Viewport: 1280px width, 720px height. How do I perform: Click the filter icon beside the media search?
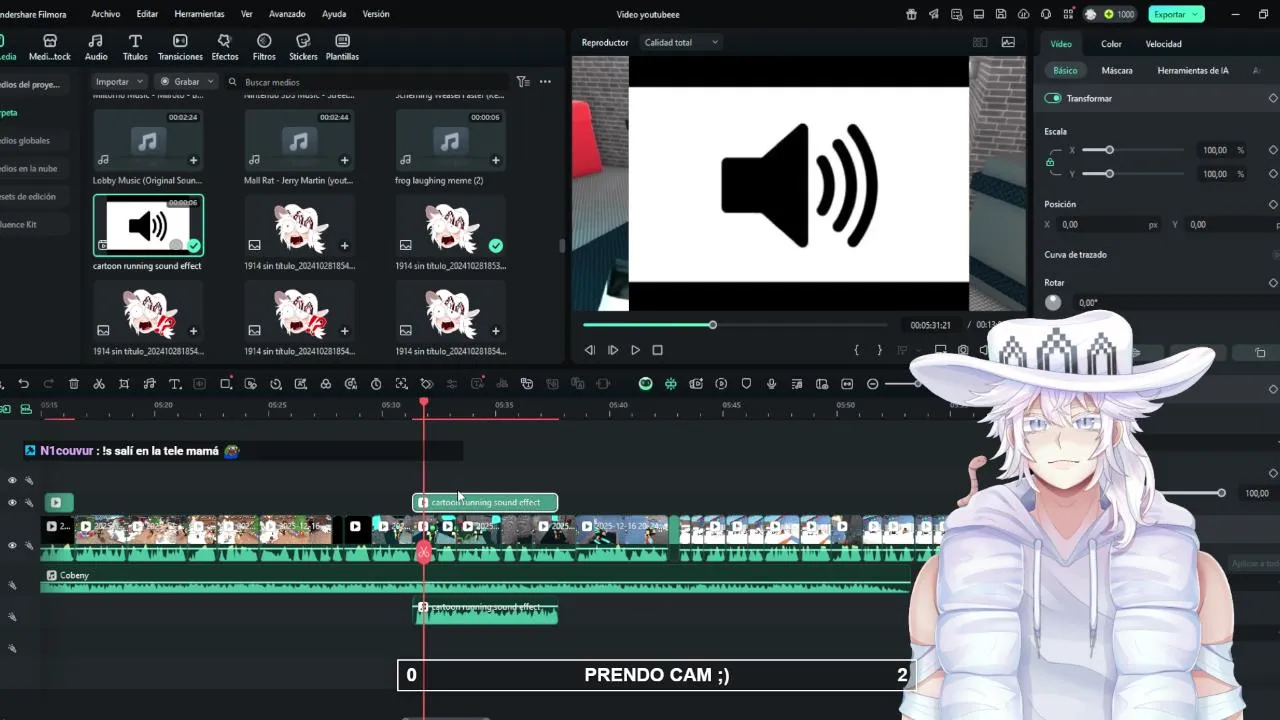coord(522,82)
